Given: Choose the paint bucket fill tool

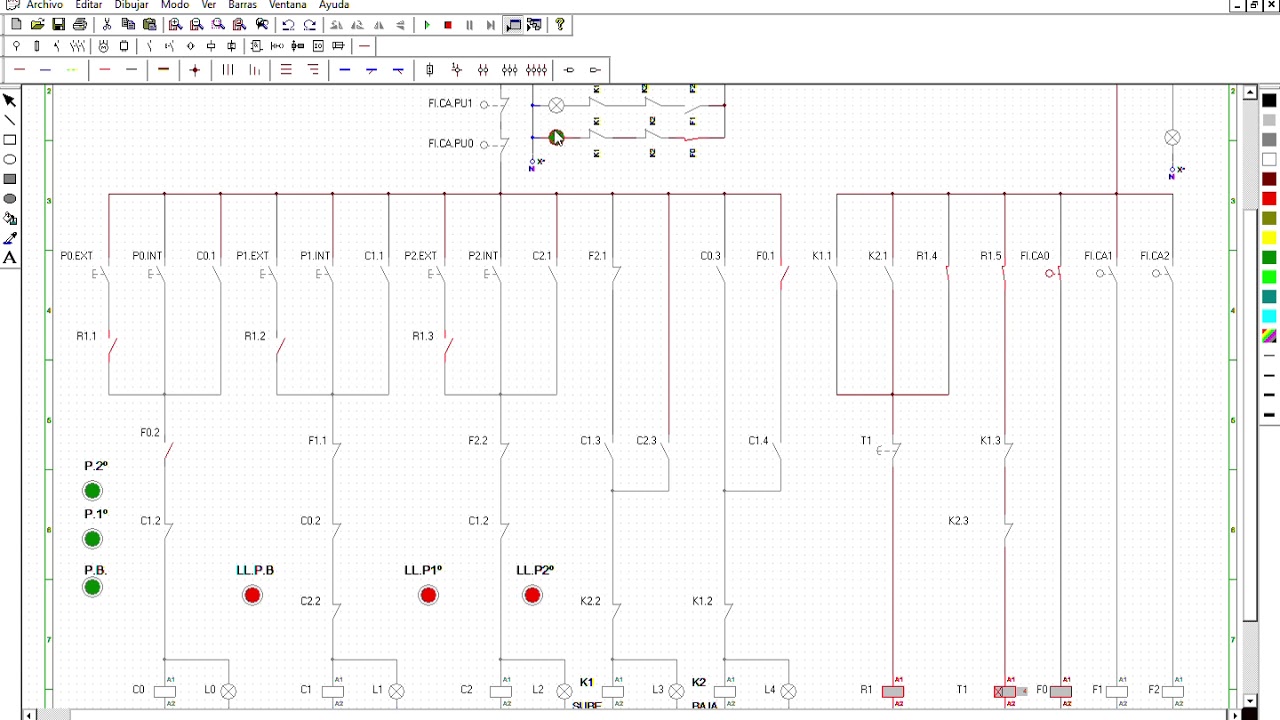Looking at the screenshot, I should (x=10, y=218).
